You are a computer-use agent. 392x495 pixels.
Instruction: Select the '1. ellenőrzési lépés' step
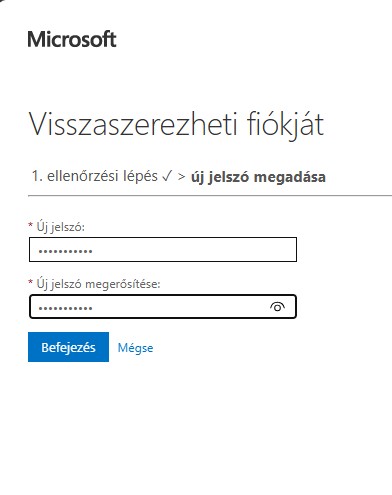(95, 176)
